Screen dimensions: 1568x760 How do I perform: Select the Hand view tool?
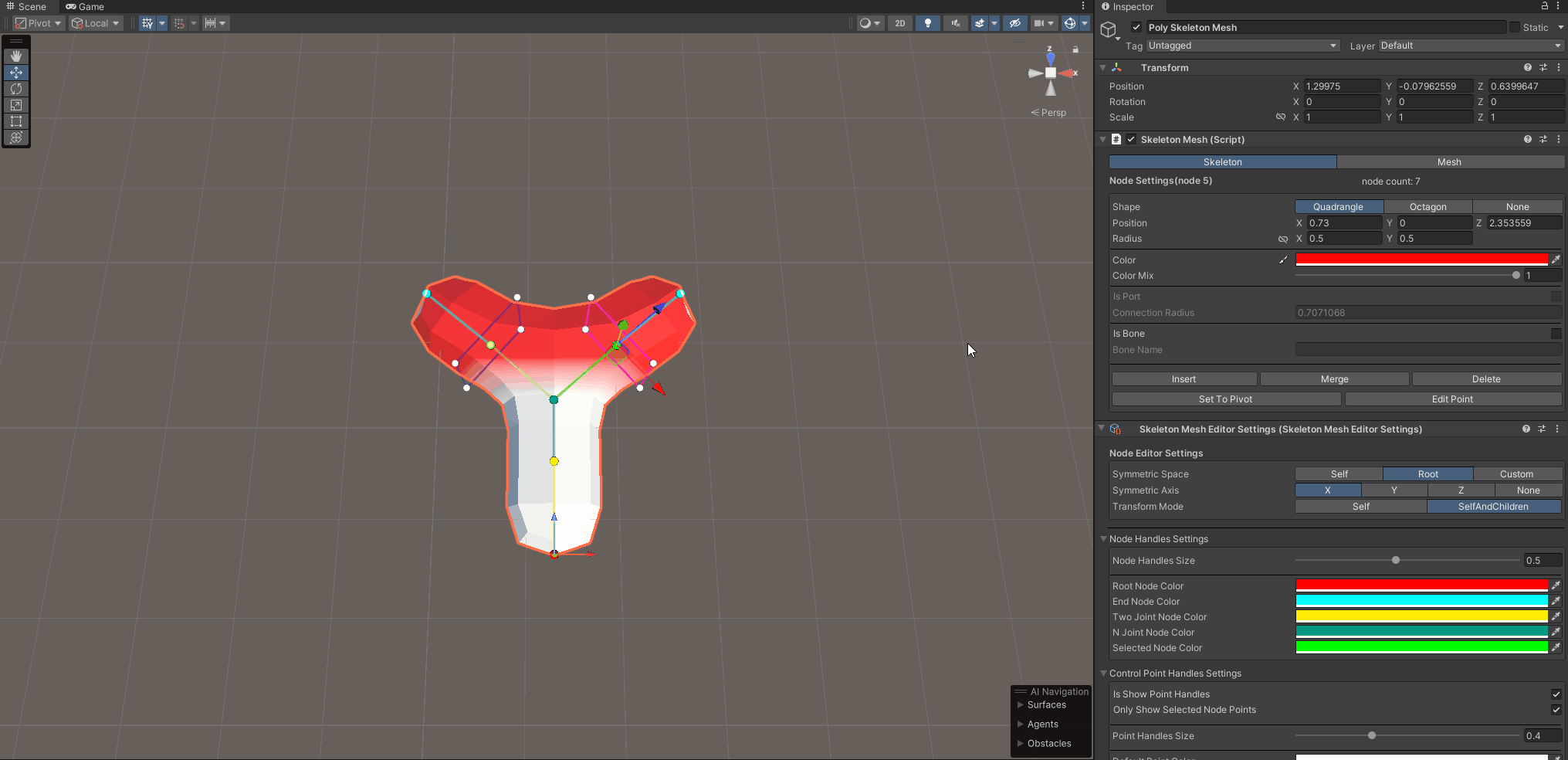coord(16,56)
